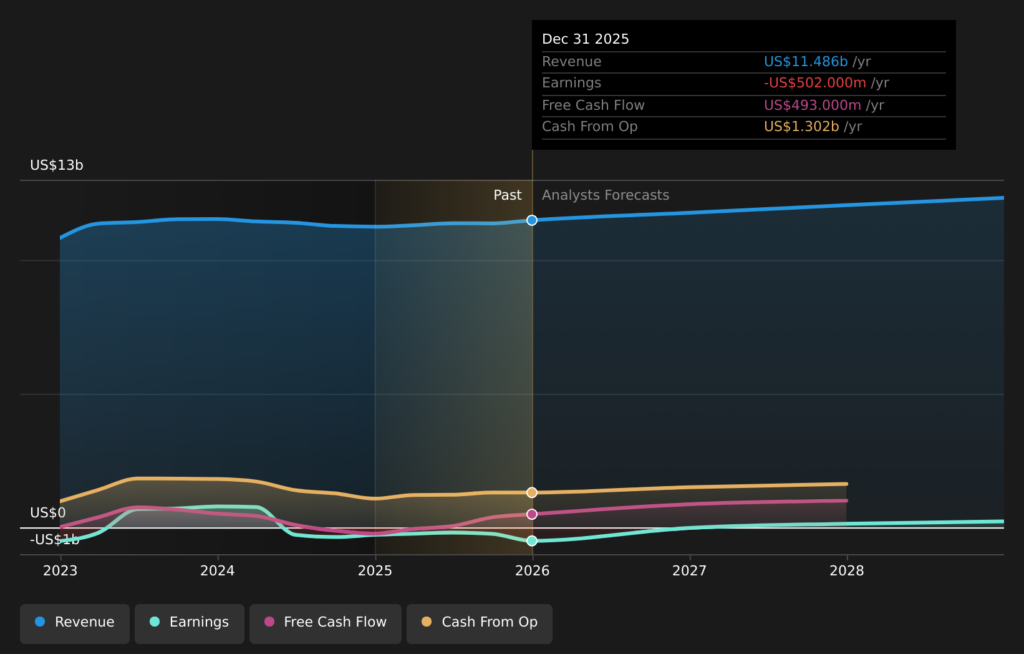Click the Earnings value -US$502.000m in tooltip
Image resolution: width=1024 pixels, height=654 pixels.
pyautogui.click(x=815, y=83)
